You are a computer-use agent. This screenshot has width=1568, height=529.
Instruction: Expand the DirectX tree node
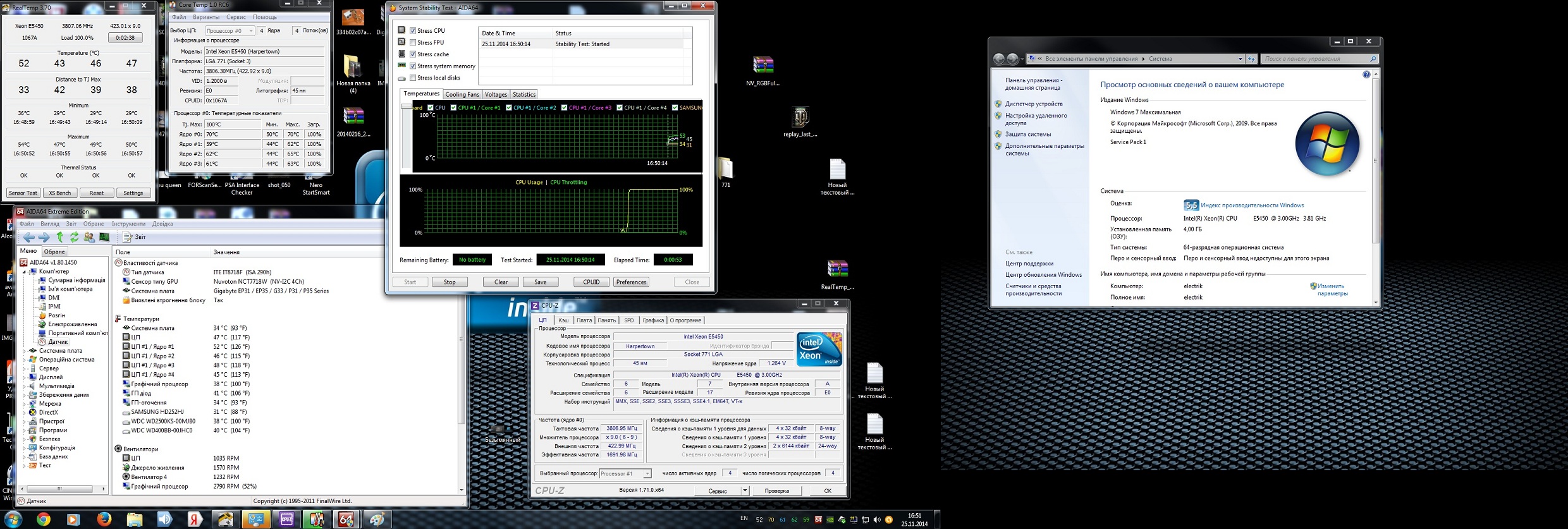[x=25, y=413]
